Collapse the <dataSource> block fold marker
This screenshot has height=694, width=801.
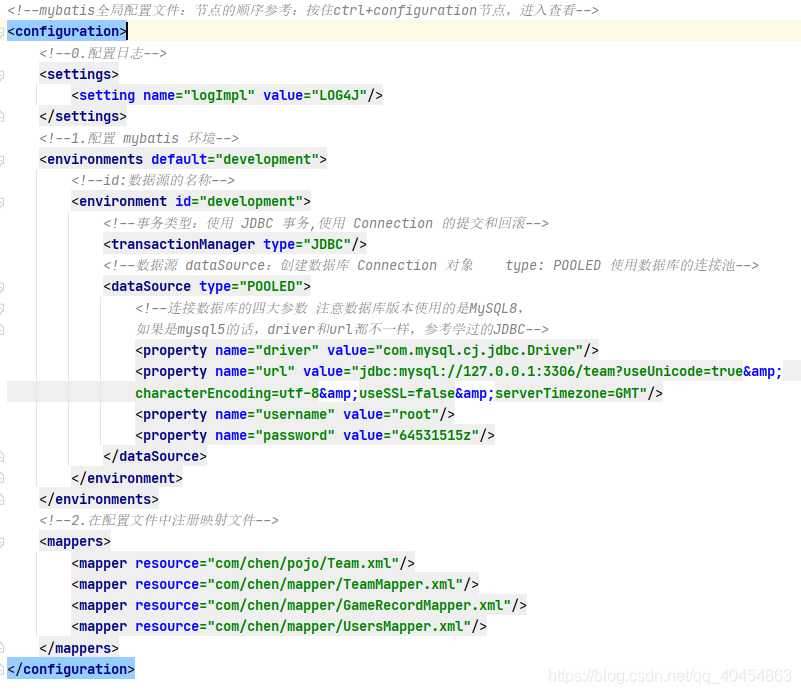2,288
